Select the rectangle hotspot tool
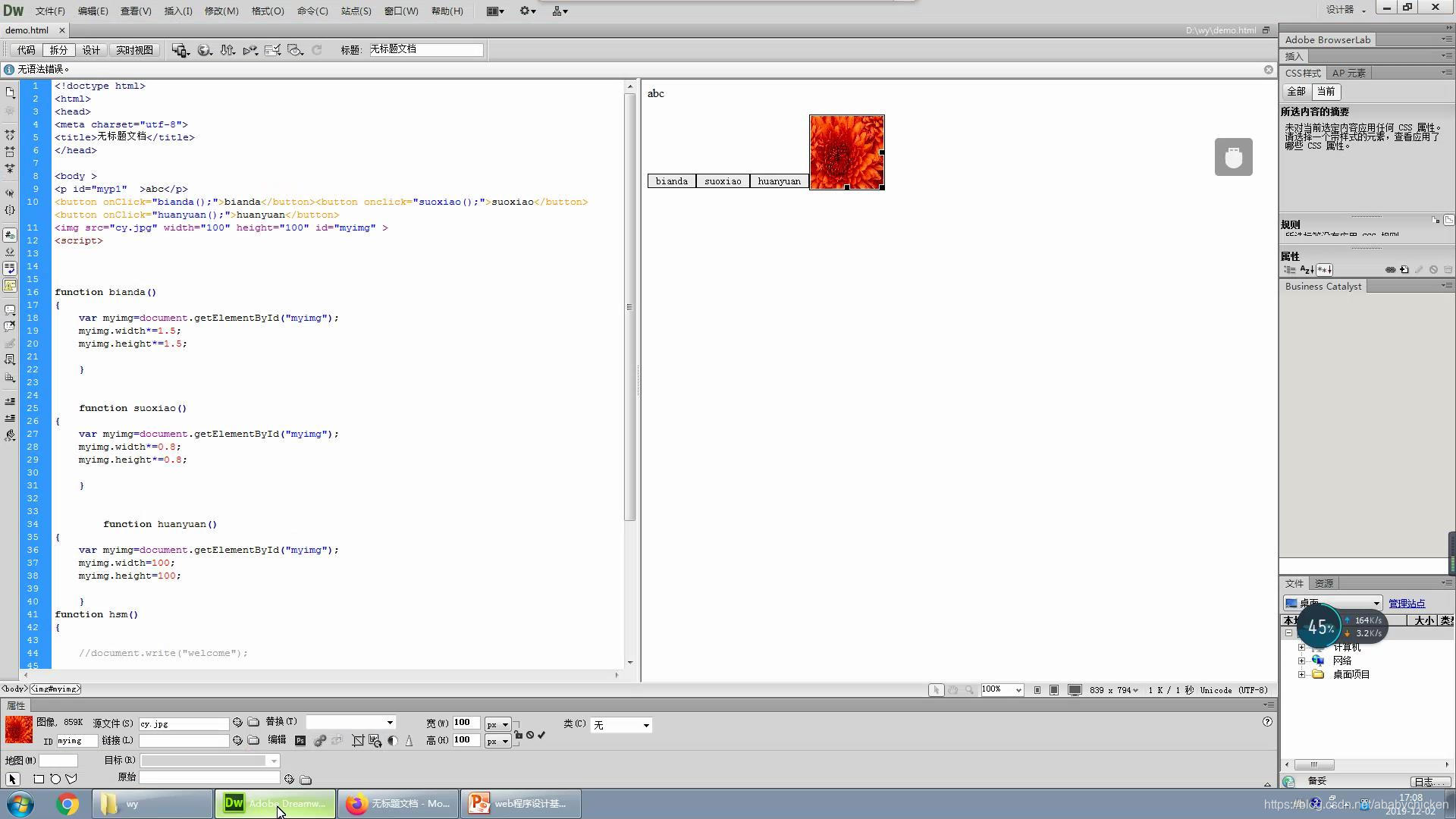1456x819 pixels. coord(39,779)
